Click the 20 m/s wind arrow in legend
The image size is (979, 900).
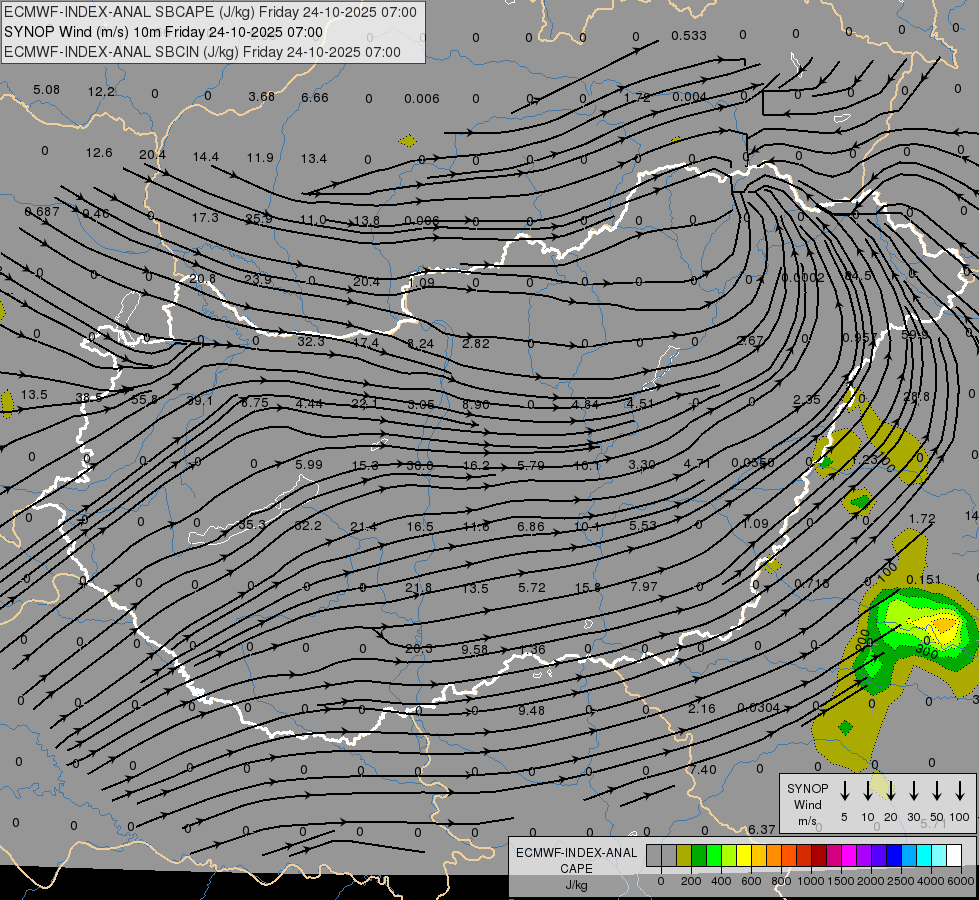point(891,791)
